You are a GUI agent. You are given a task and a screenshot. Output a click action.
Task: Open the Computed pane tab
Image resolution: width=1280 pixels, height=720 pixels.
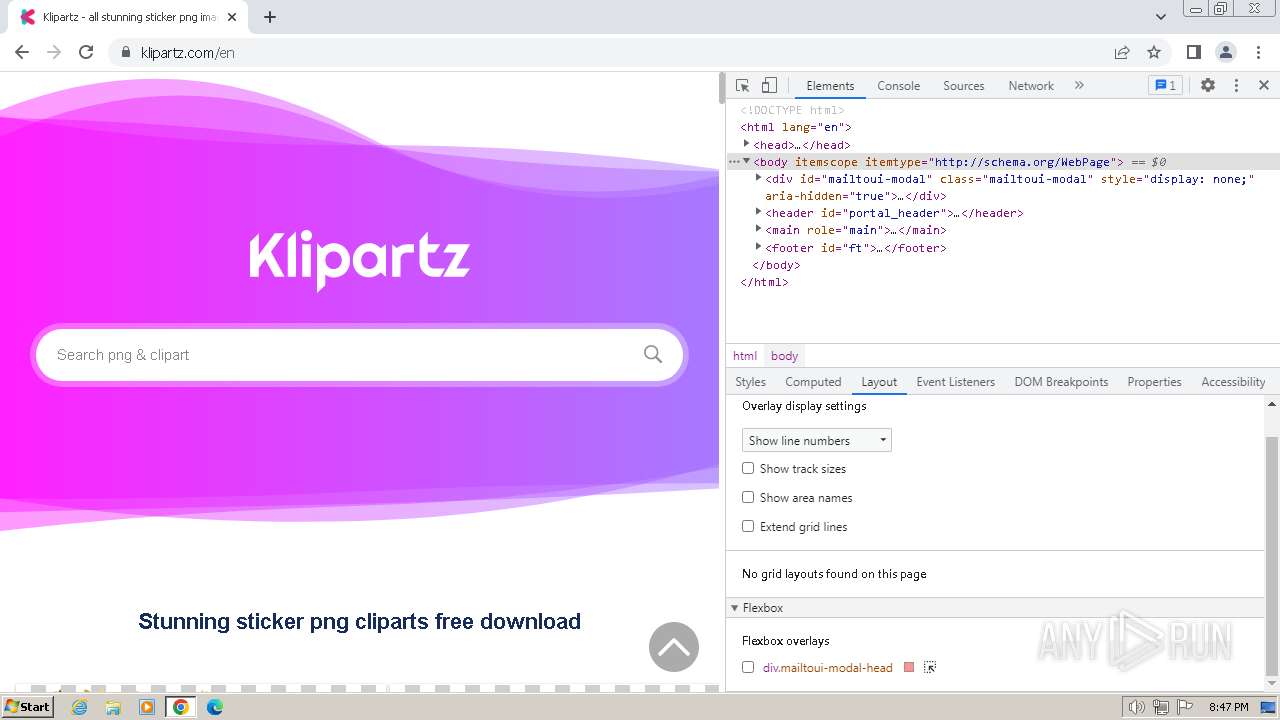coord(813,382)
